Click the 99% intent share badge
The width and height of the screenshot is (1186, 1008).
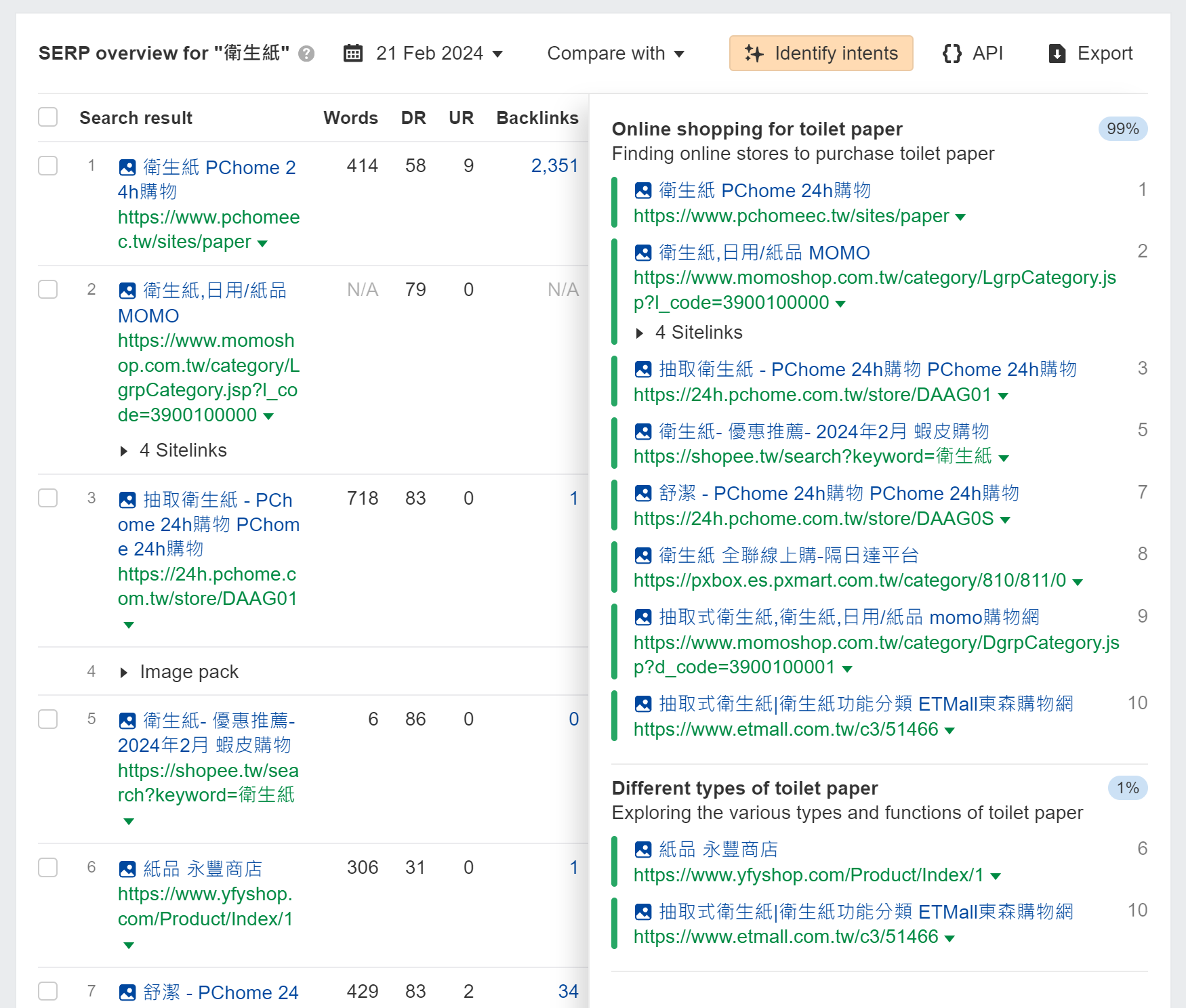click(1122, 129)
